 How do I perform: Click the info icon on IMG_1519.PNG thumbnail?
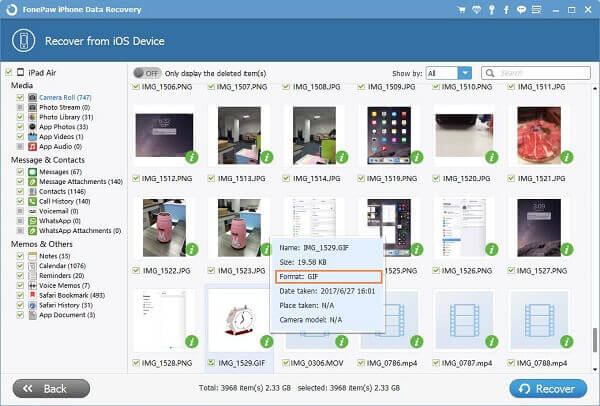417,157
